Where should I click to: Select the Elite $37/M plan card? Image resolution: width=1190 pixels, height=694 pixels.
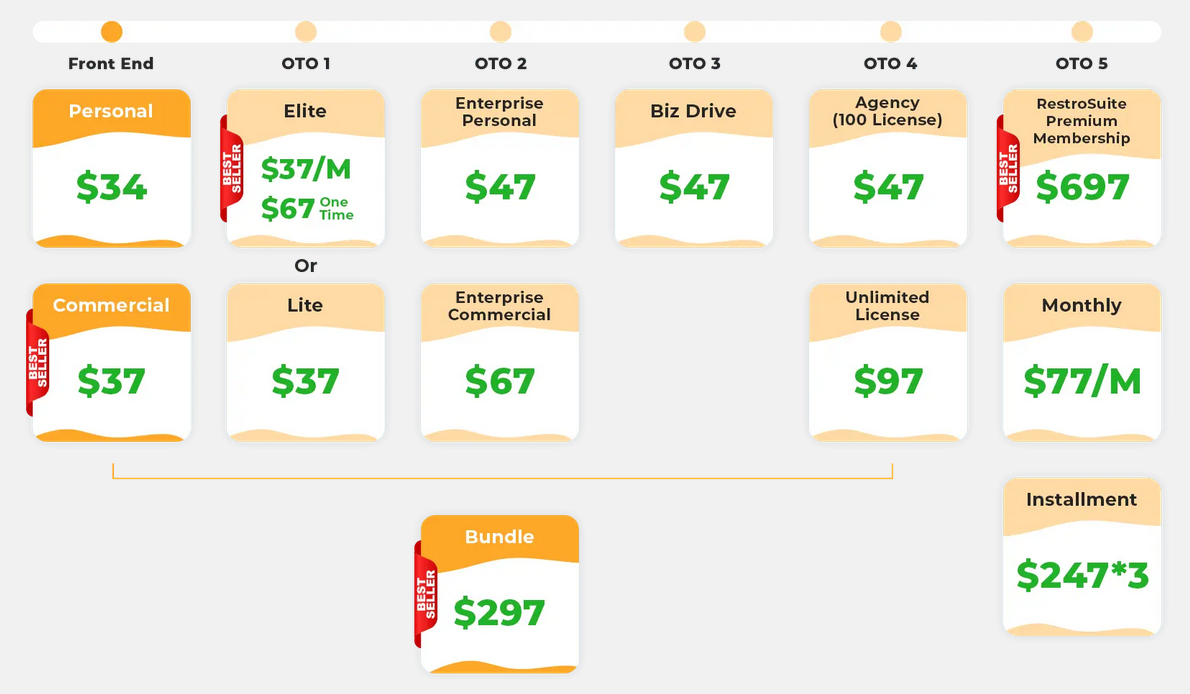pyautogui.click(x=306, y=169)
